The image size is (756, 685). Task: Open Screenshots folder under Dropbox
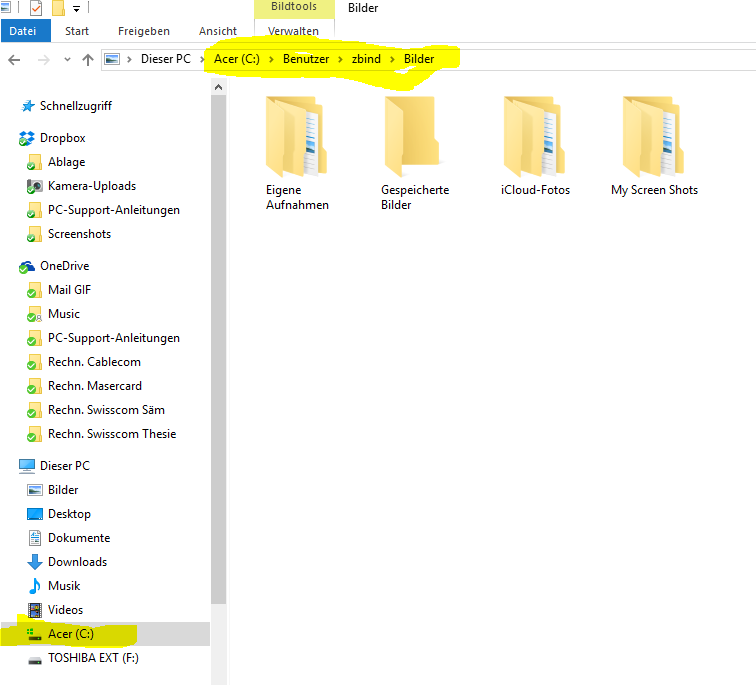click(x=80, y=234)
